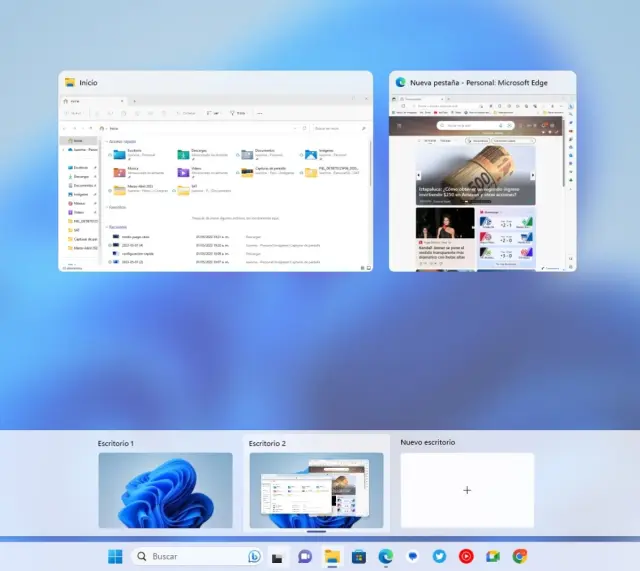Open Google Chrome from the taskbar
The height and width of the screenshot is (571, 640).
click(x=520, y=556)
